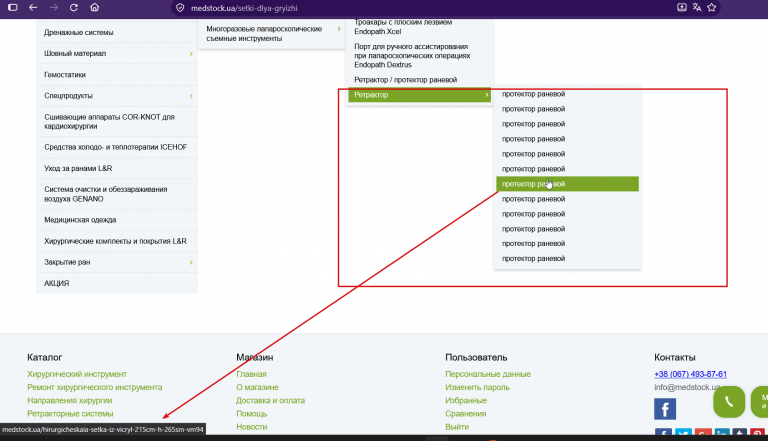Open Ретракторные системы footer link
The image size is (768, 441).
tap(70, 414)
